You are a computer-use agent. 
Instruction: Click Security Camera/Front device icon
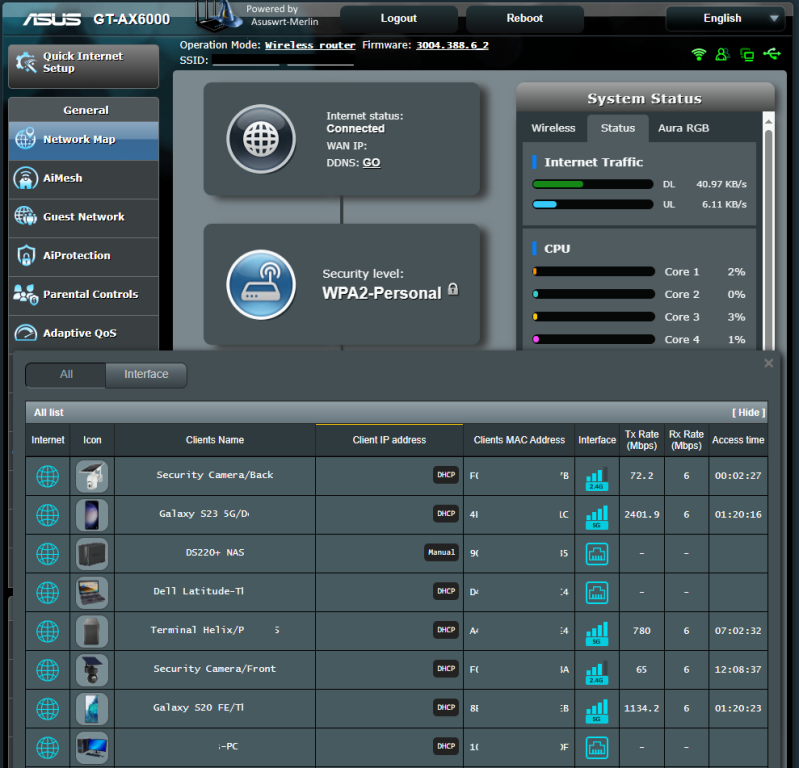tap(92, 670)
